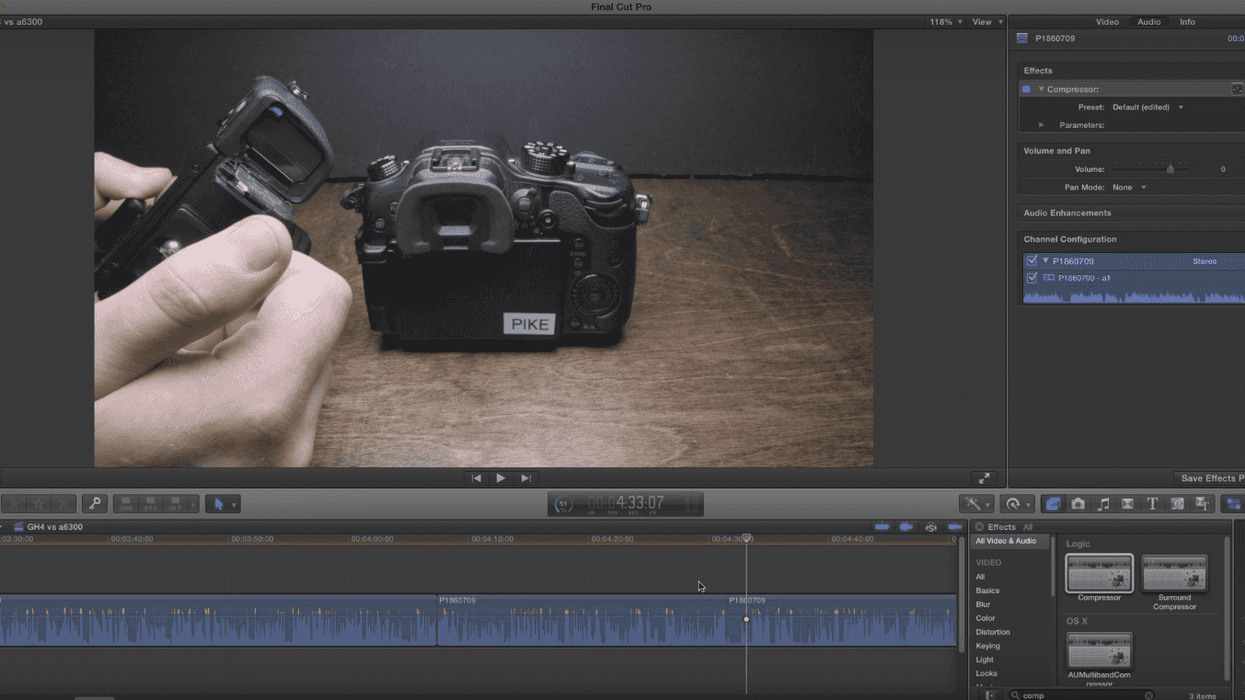This screenshot has width=1245, height=700.
Task: Collapse the Compressor effect disclosure triangle
Action: coord(1041,89)
